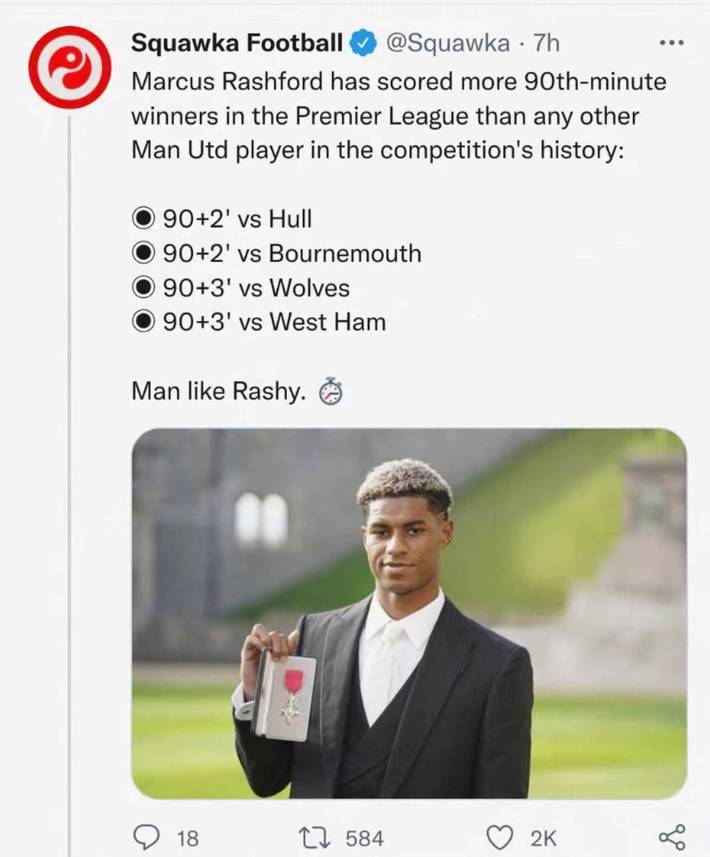Screen dimensions: 710x857
Task: Click the "Man like Rashy." text
Action: pos(218,392)
